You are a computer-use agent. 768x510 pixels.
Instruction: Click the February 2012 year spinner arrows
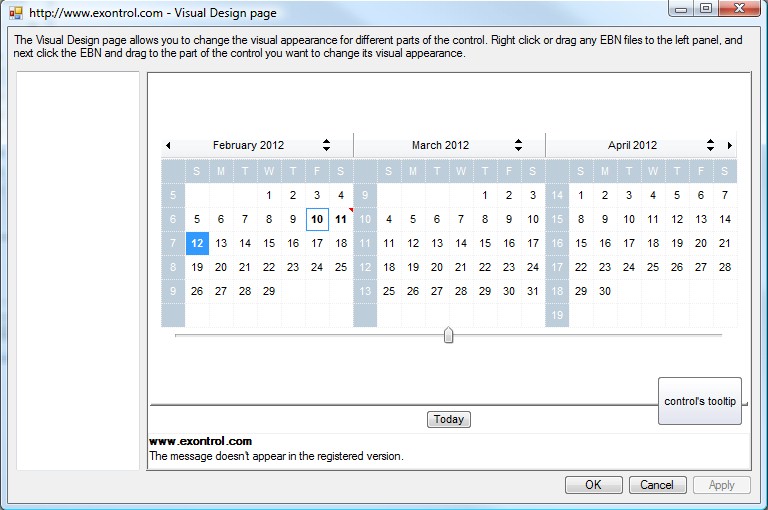[x=326, y=145]
